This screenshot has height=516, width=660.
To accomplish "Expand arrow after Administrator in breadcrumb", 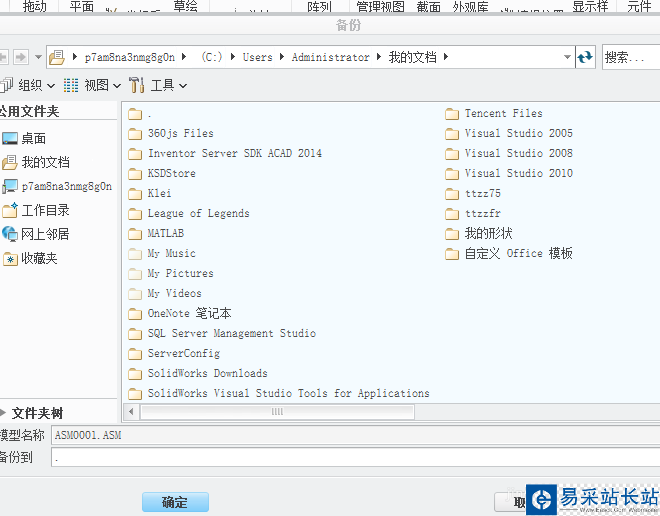I will coord(379,57).
